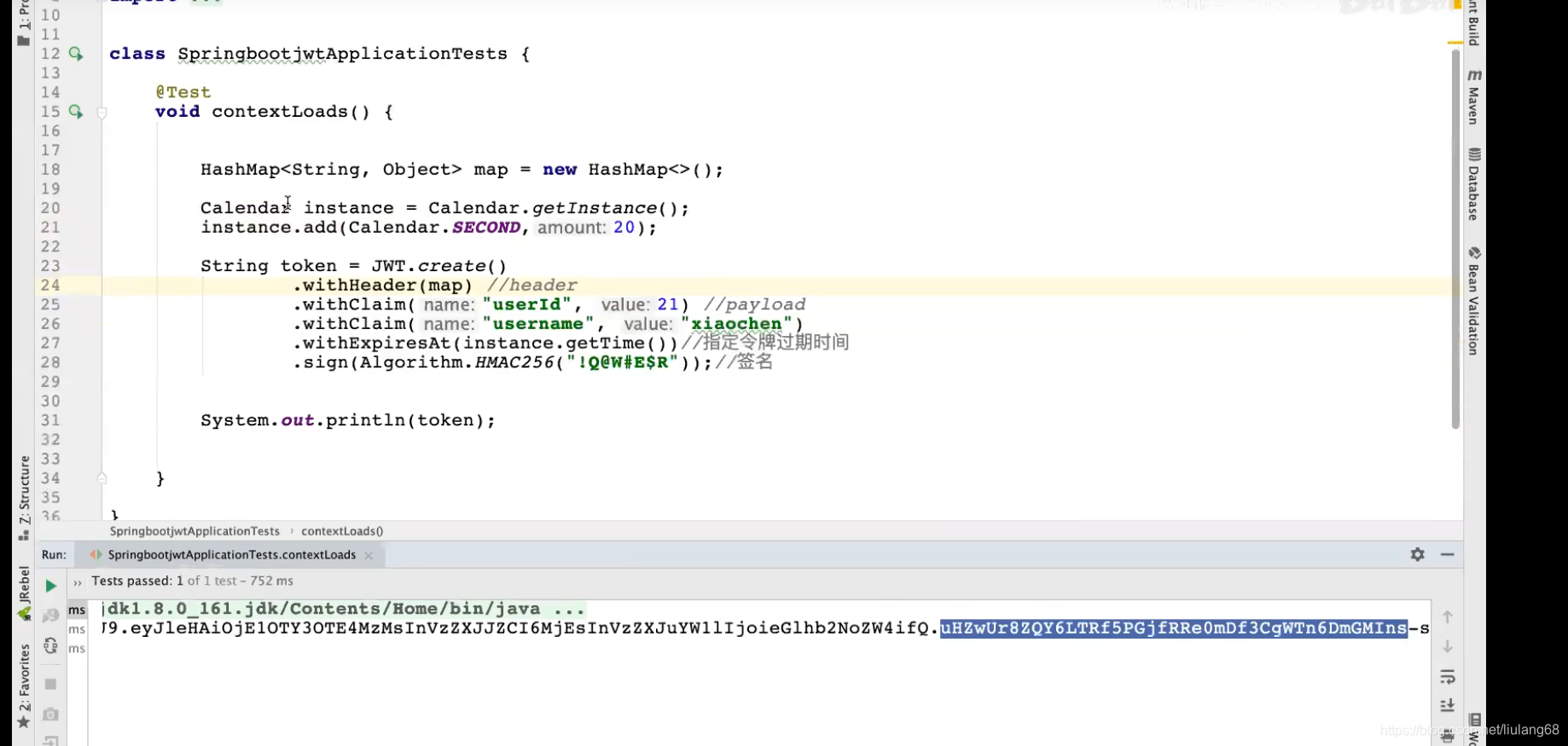Viewport: 1568px width, 746px height.
Task: Open the Favorites tool window
Action: pyautogui.click(x=24, y=686)
